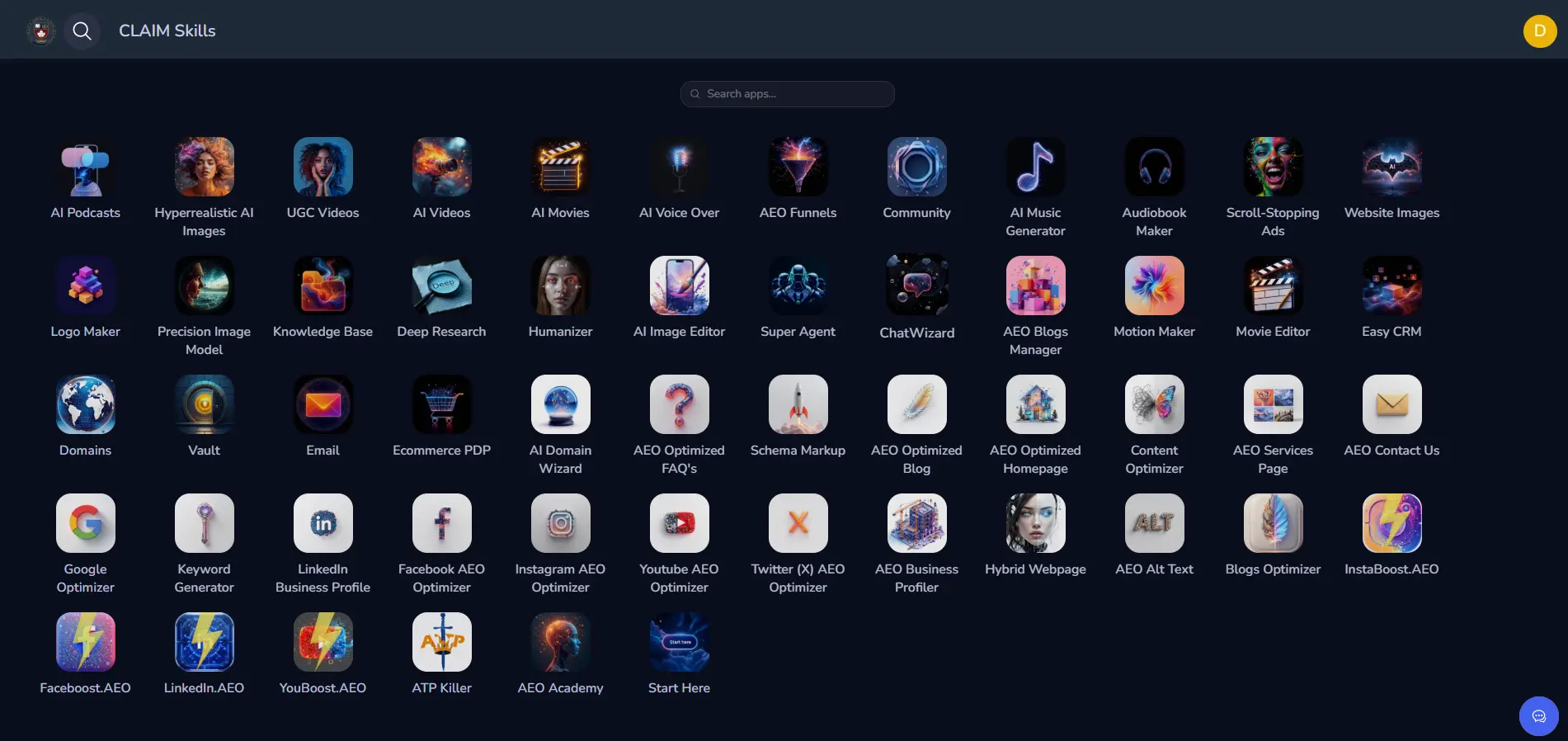
Task: Click the Search apps input field
Action: (x=788, y=94)
